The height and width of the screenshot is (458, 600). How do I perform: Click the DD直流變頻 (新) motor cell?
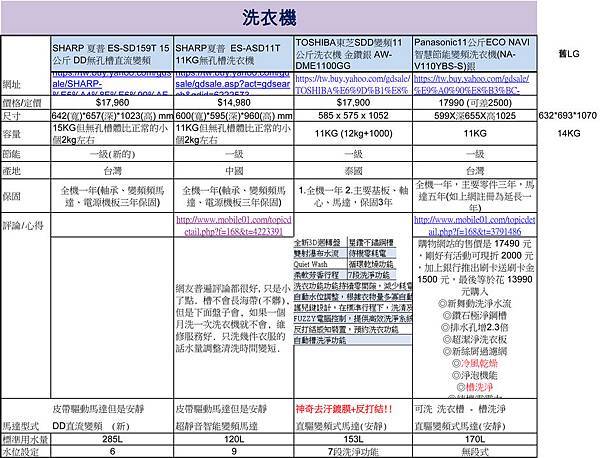coord(91,426)
